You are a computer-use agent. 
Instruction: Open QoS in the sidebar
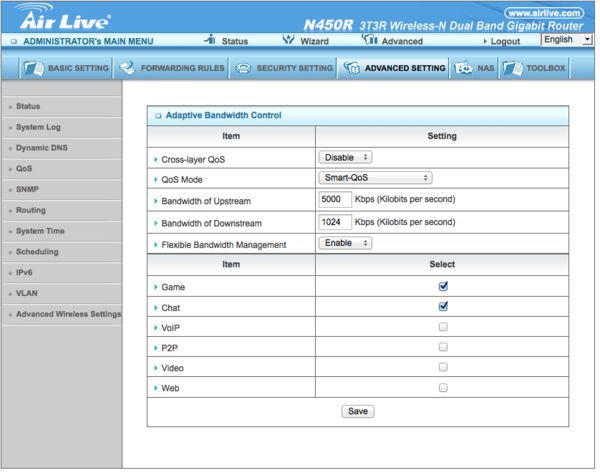point(24,169)
